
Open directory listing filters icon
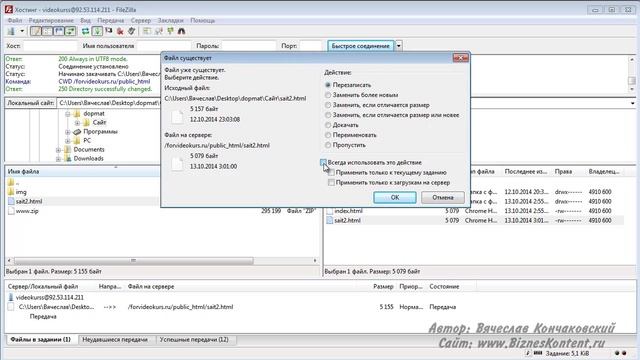pyautogui.click(x=147, y=31)
